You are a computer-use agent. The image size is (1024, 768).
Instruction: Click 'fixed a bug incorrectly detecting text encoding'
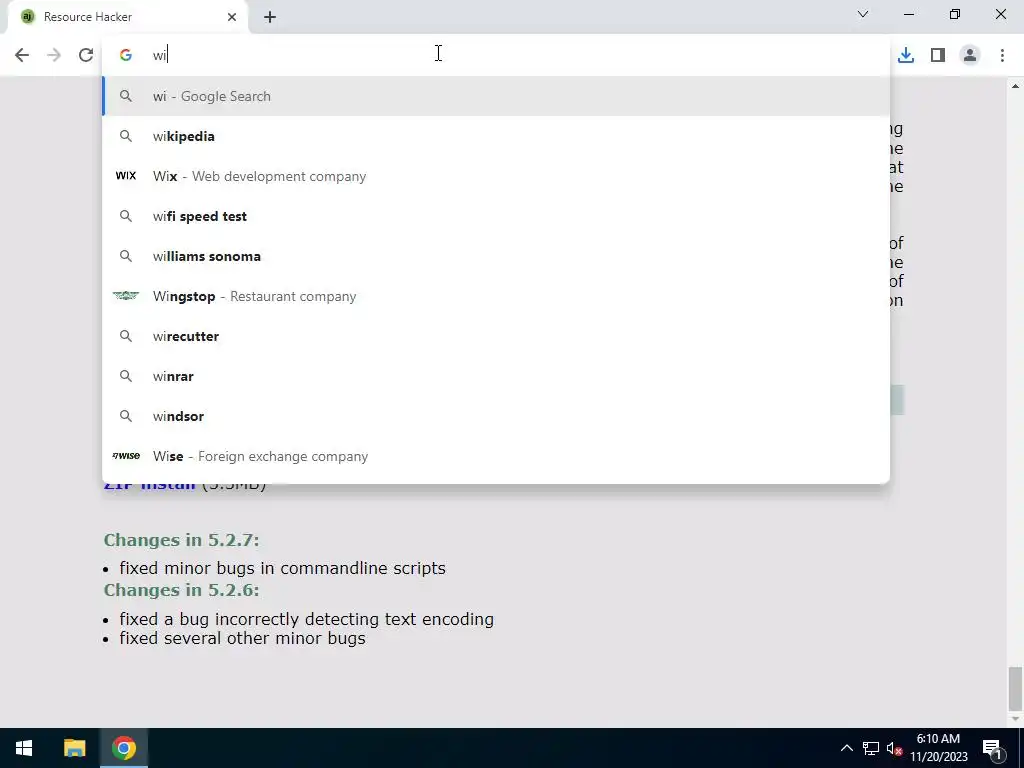306,619
